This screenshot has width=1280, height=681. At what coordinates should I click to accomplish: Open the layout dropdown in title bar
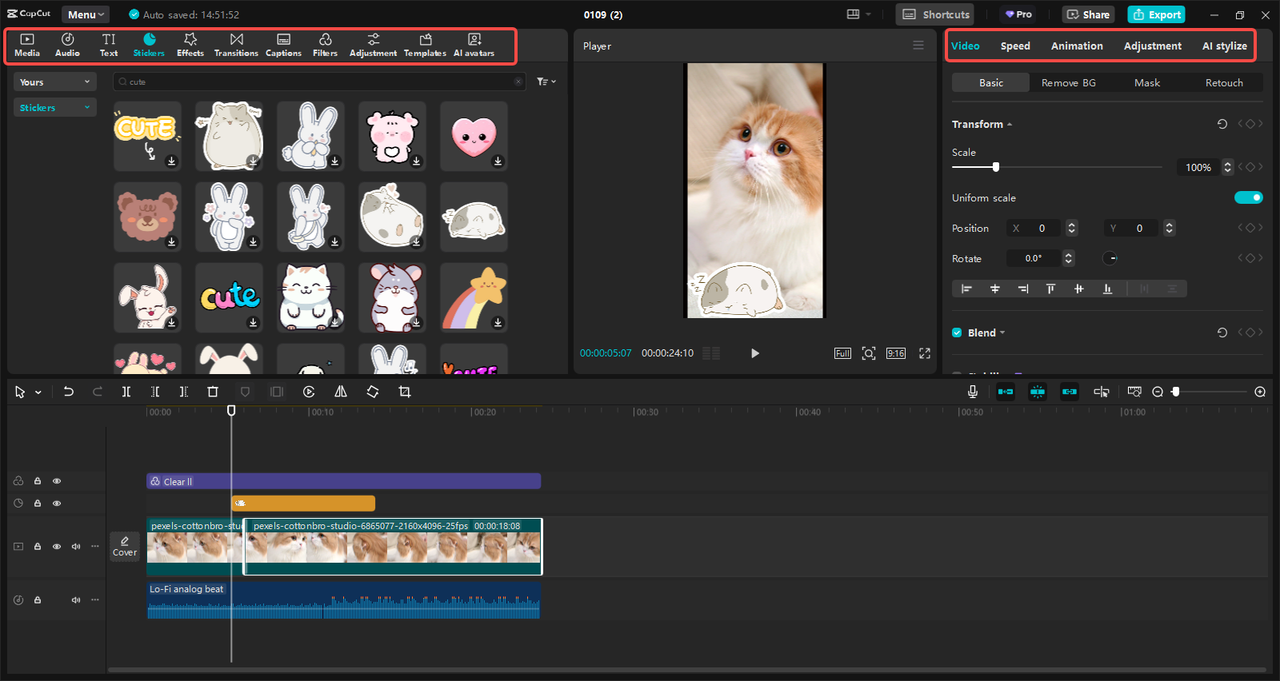point(858,15)
